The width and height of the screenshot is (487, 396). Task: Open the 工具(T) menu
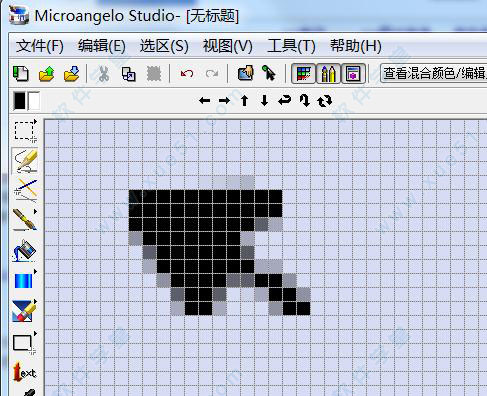coord(291,46)
